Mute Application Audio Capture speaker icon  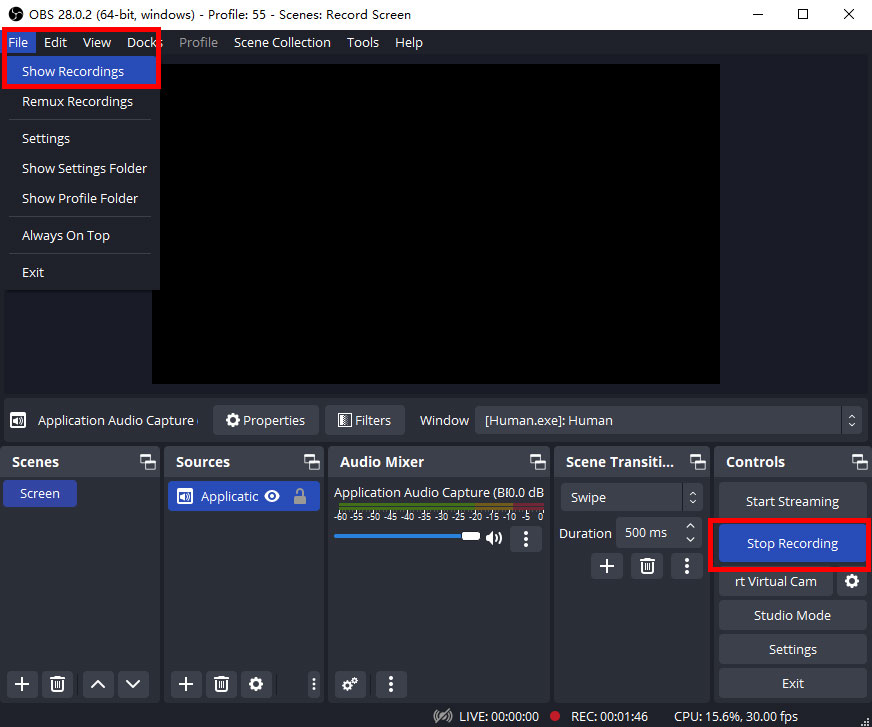[494, 537]
